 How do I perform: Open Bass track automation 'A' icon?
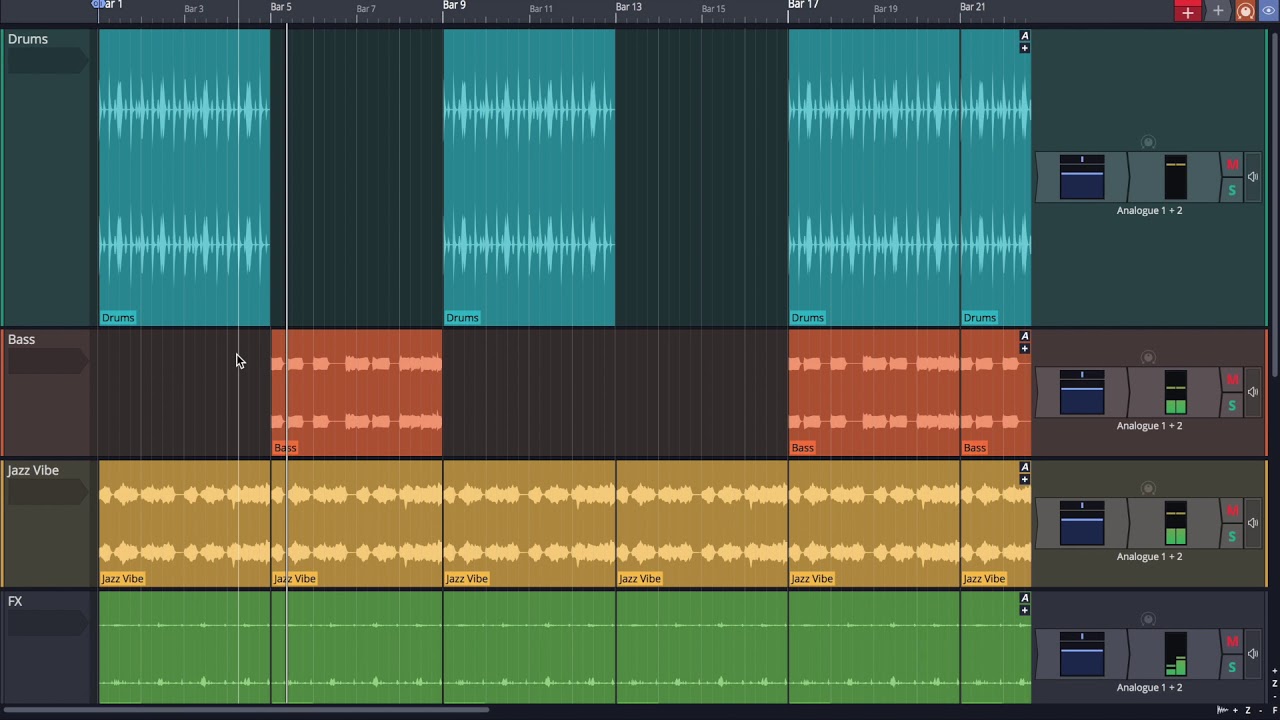[1024, 337]
